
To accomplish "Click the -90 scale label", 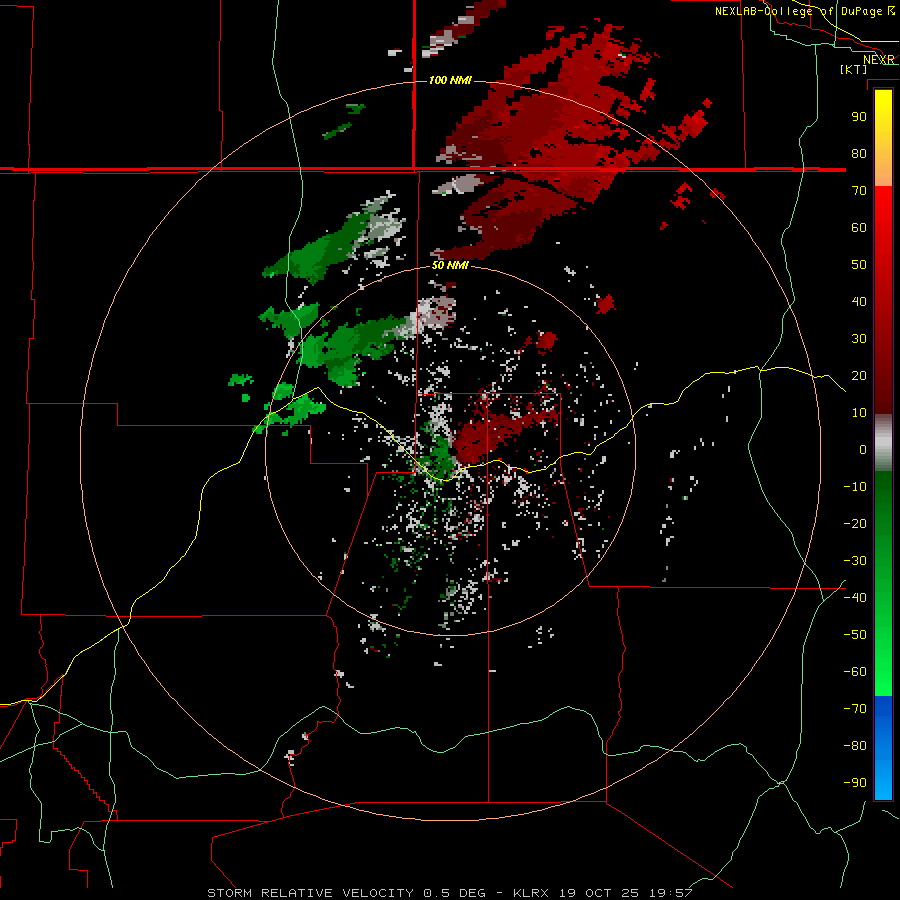I will [855, 783].
